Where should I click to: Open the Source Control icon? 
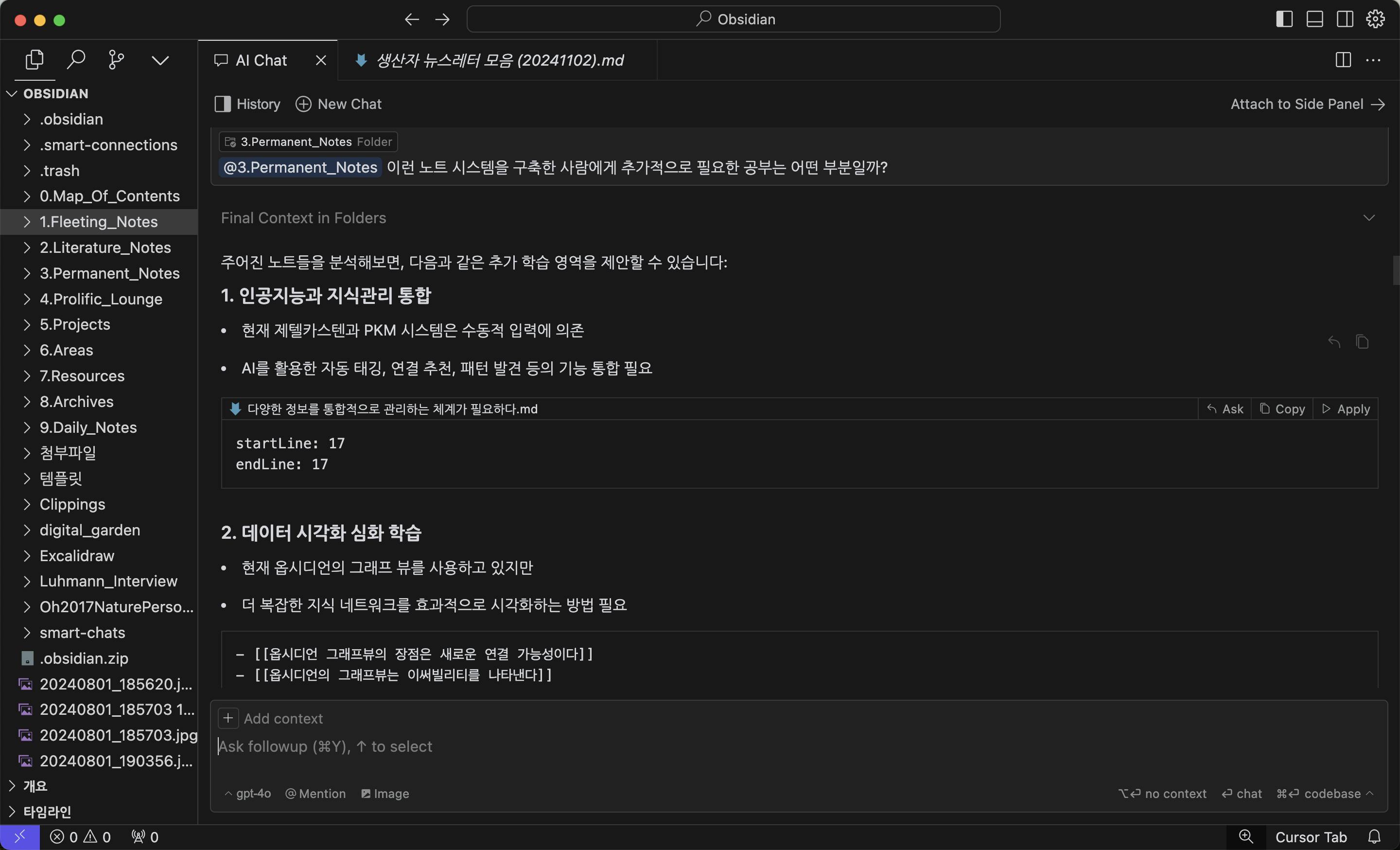click(116, 60)
